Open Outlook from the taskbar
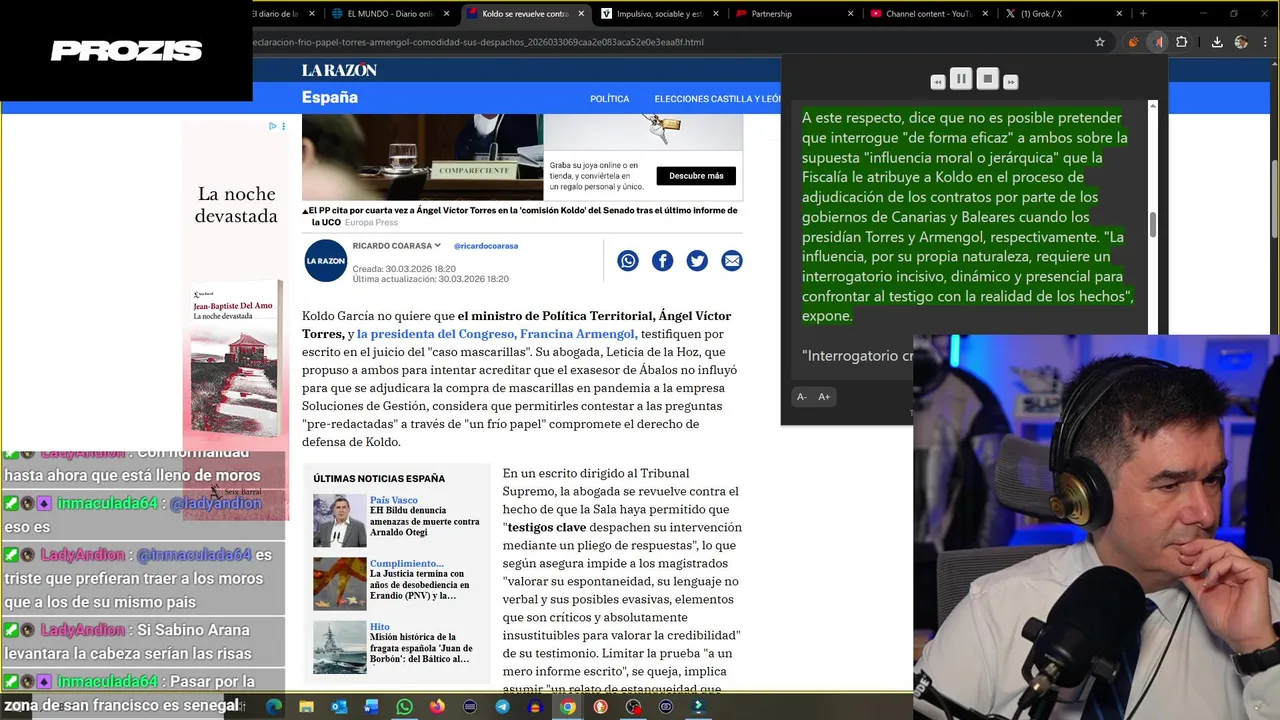This screenshot has width=1280, height=720. pos(339,706)
